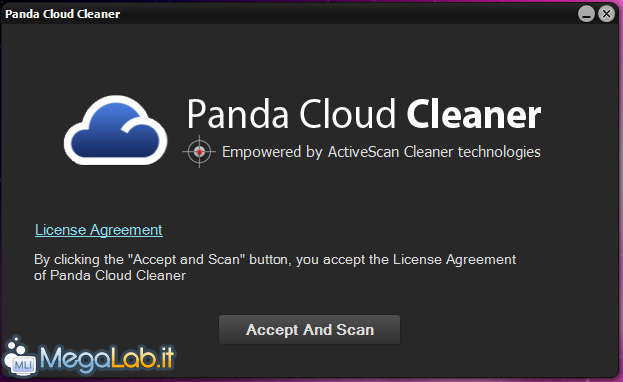Click the "Empowered by ActiveScan Cleaner technologies" tagline

pyautogui.click(x=381, y=152)
